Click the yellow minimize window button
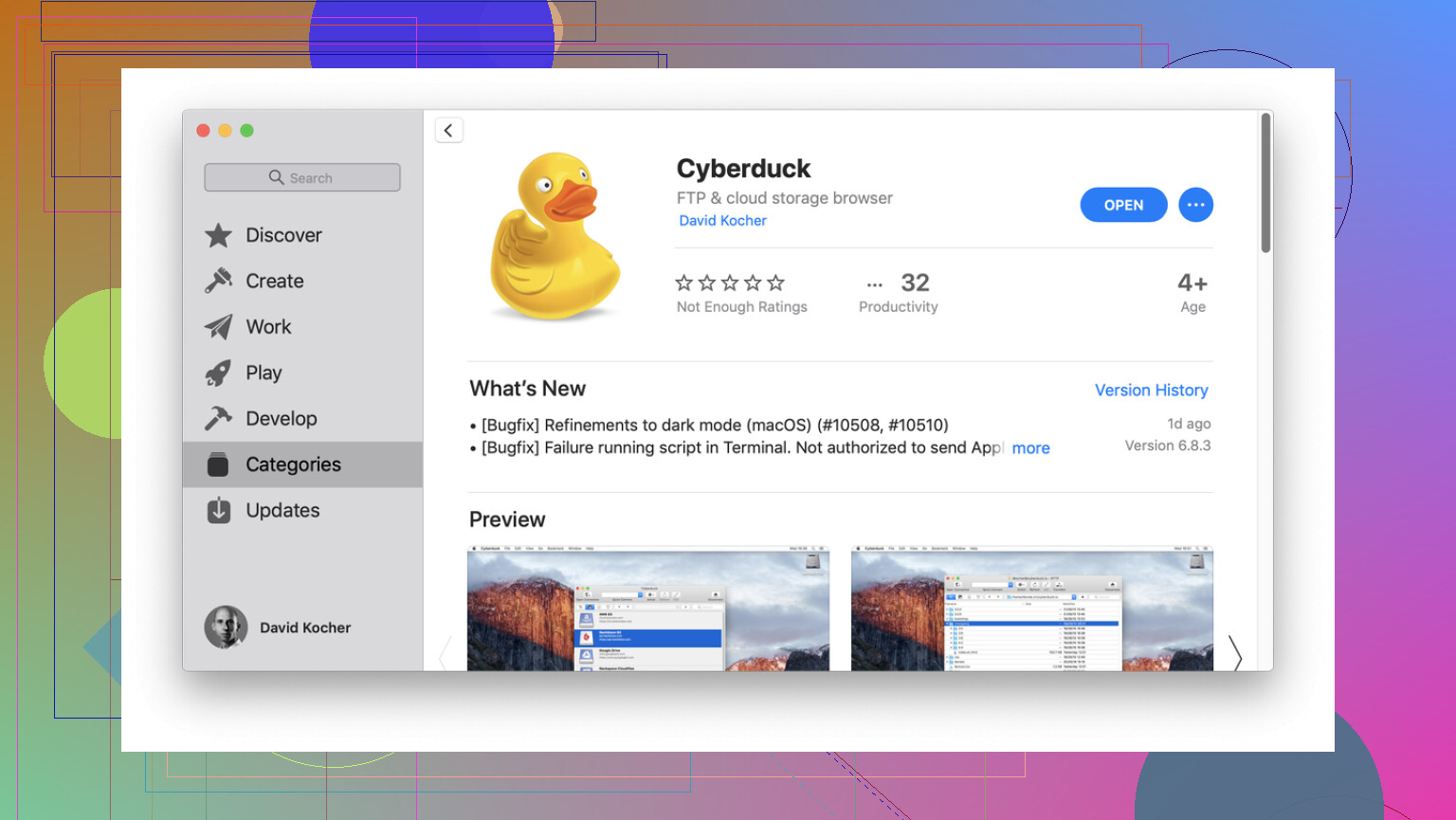1456x820 pixels. (225, 131)
